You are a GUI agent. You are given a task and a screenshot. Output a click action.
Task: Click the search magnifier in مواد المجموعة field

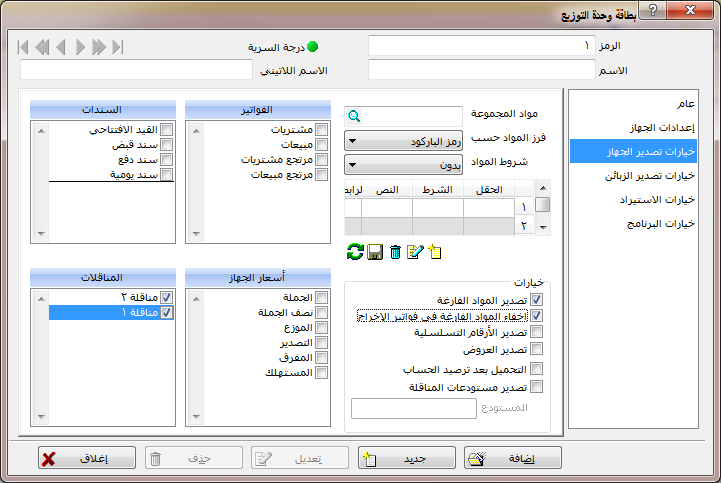[354, 116]
